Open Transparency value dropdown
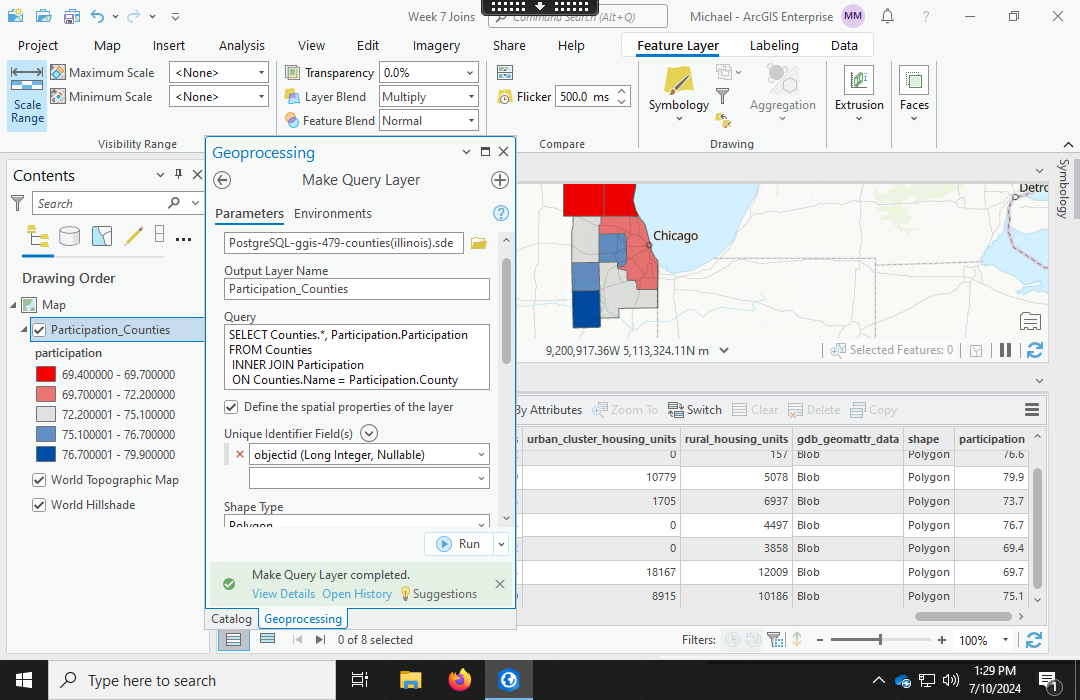 470,72
